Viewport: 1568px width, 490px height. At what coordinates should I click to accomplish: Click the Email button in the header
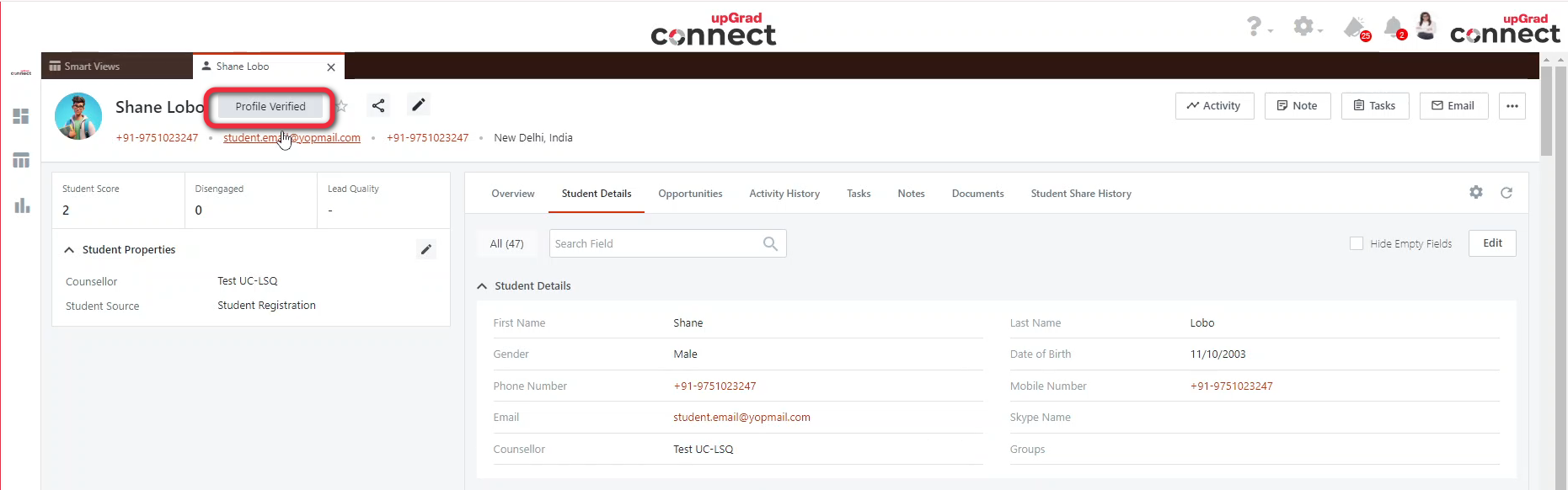[x=1453, y=106]
